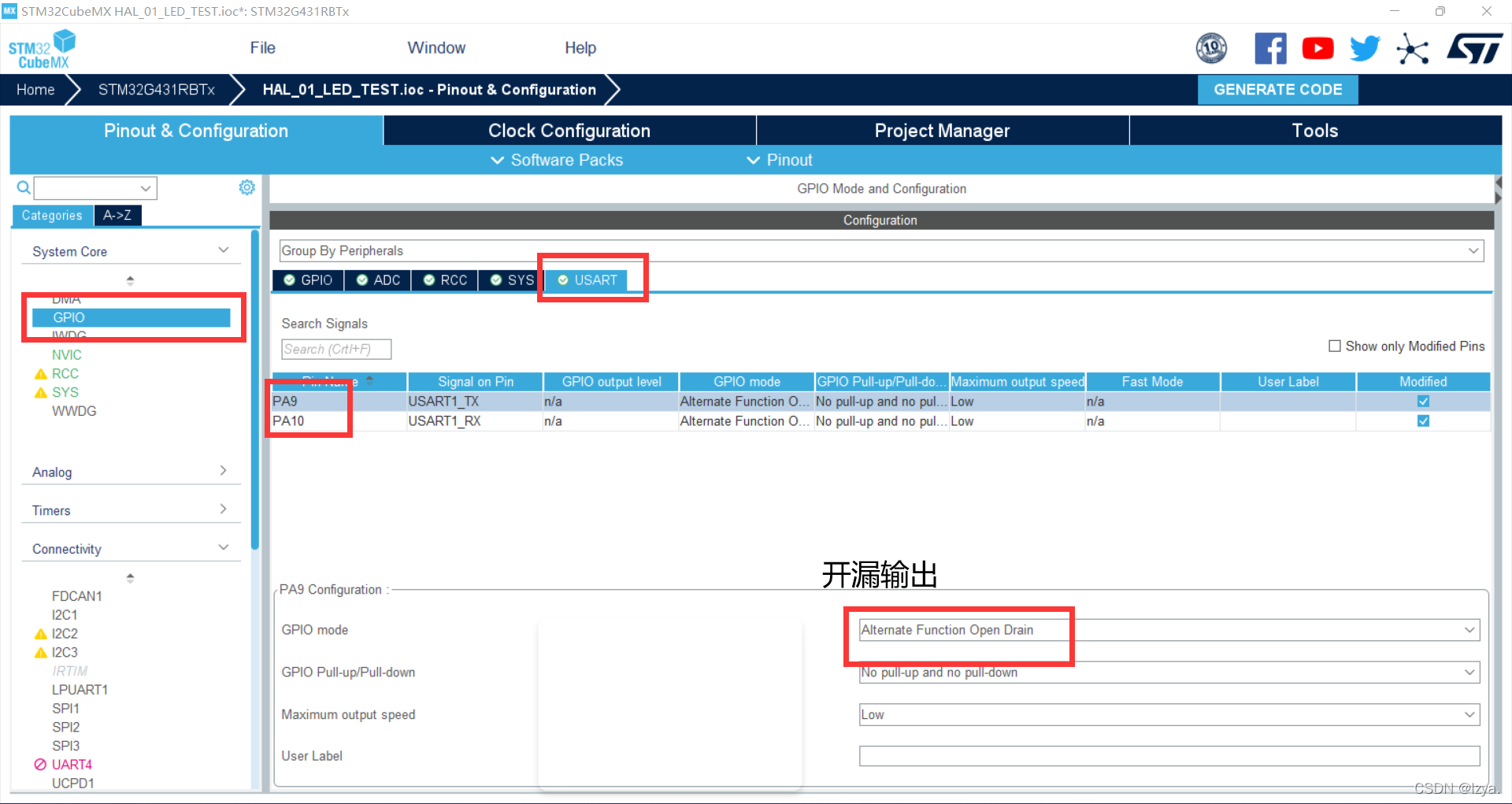
Task: Click the Pin Name sort arrow icon
Action: (x=369, y=381)
